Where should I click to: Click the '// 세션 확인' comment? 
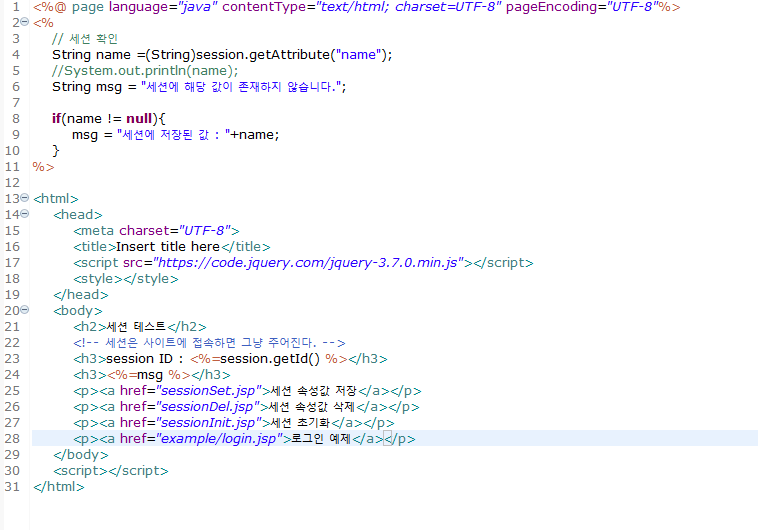[x=85, y=39]
